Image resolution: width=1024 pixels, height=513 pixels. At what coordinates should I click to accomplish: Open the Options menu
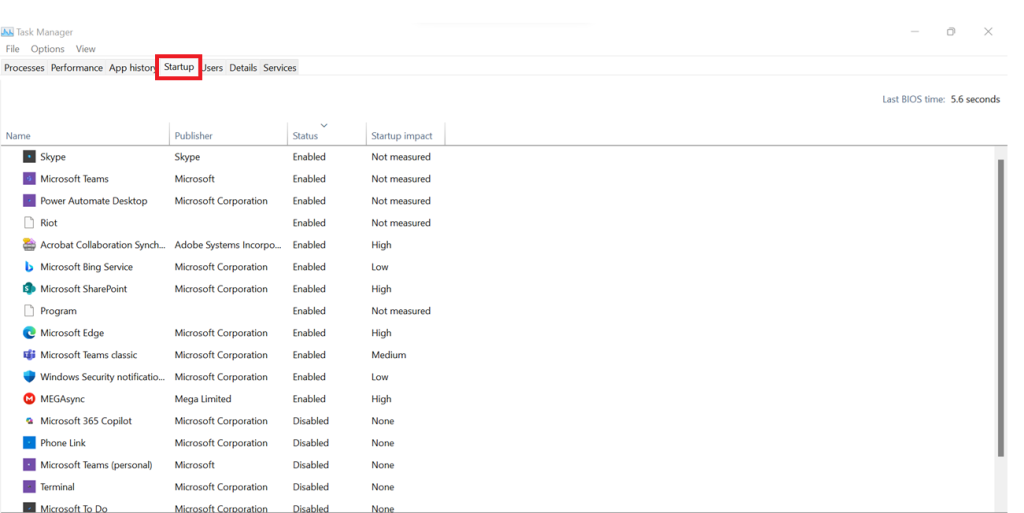[x=48, y=49]
